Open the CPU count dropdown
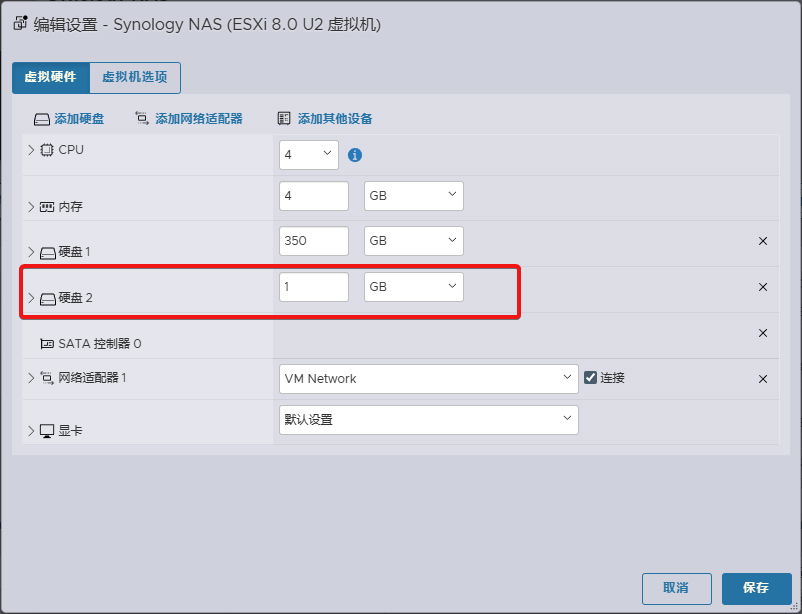Viewport: 802px width, 614px height. 309,155
